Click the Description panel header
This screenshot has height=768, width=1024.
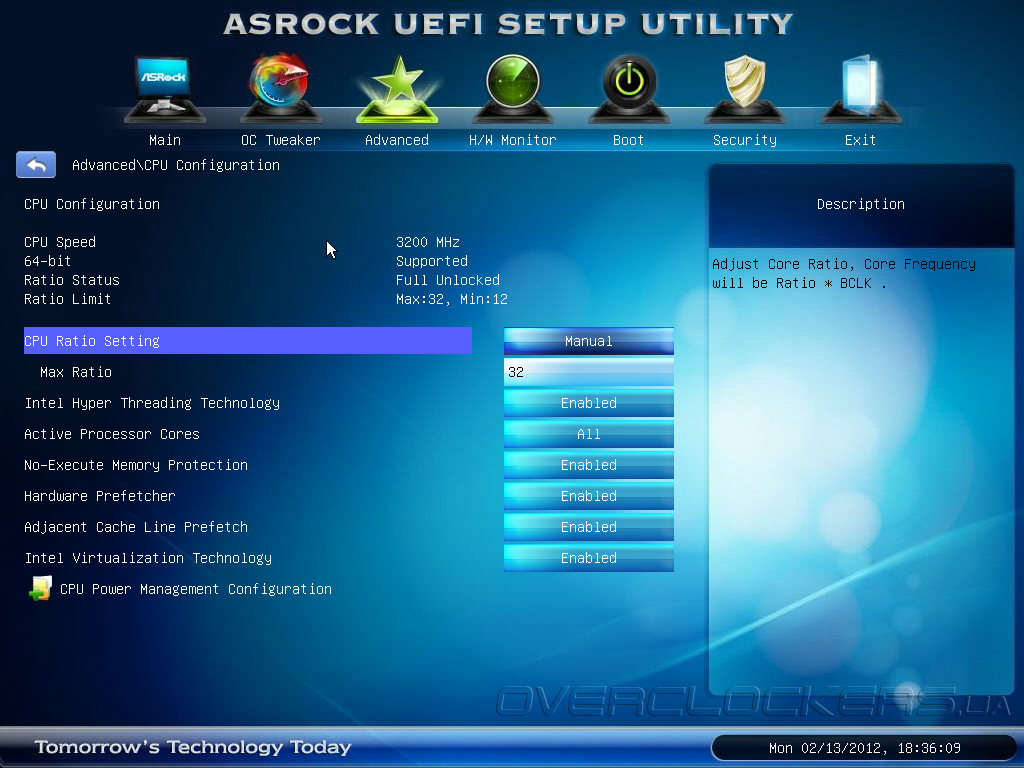point(861,204)
